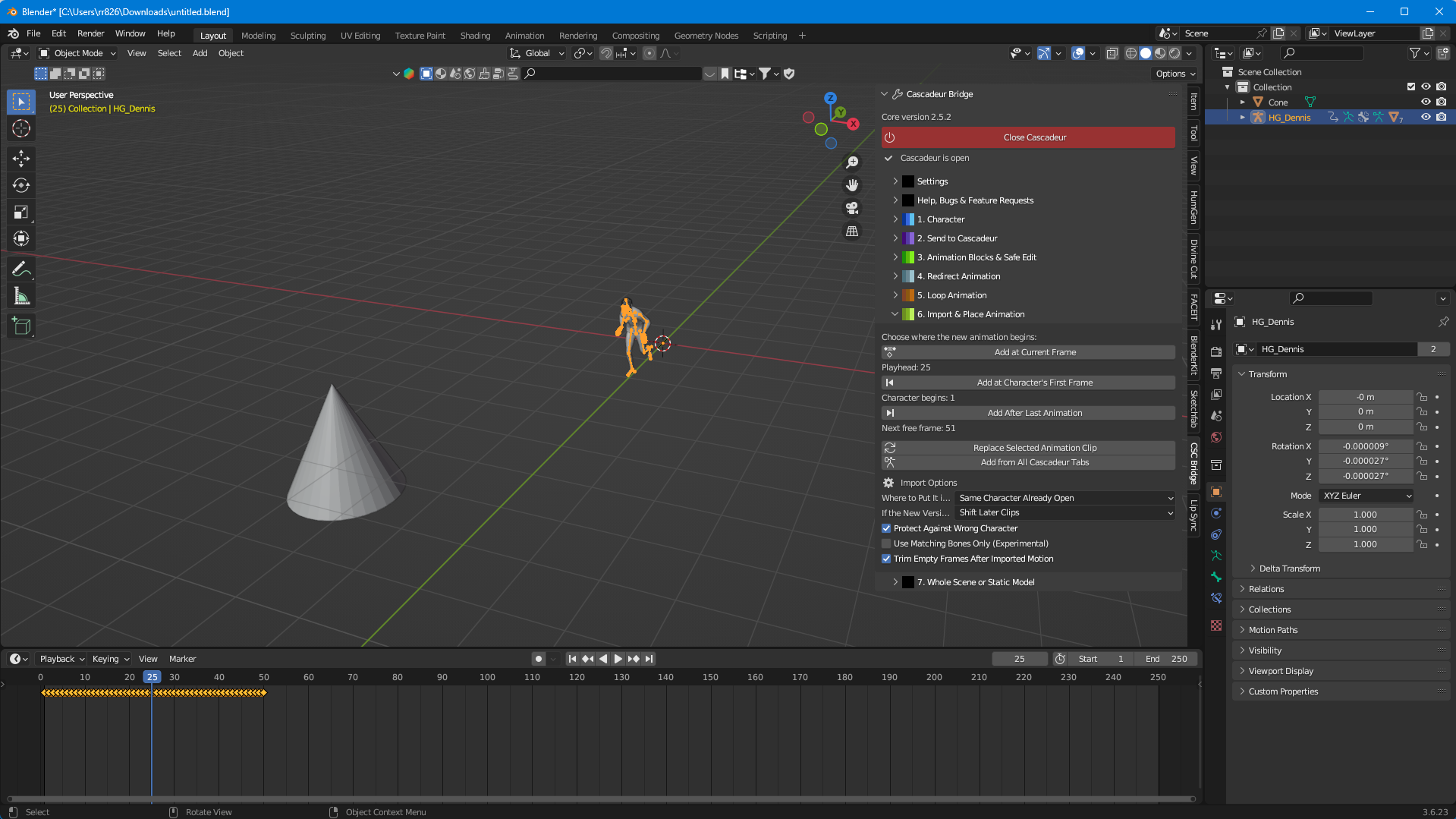Enable Use Matching Bones Only option
1456x819 pixels.
coord(886,543)
